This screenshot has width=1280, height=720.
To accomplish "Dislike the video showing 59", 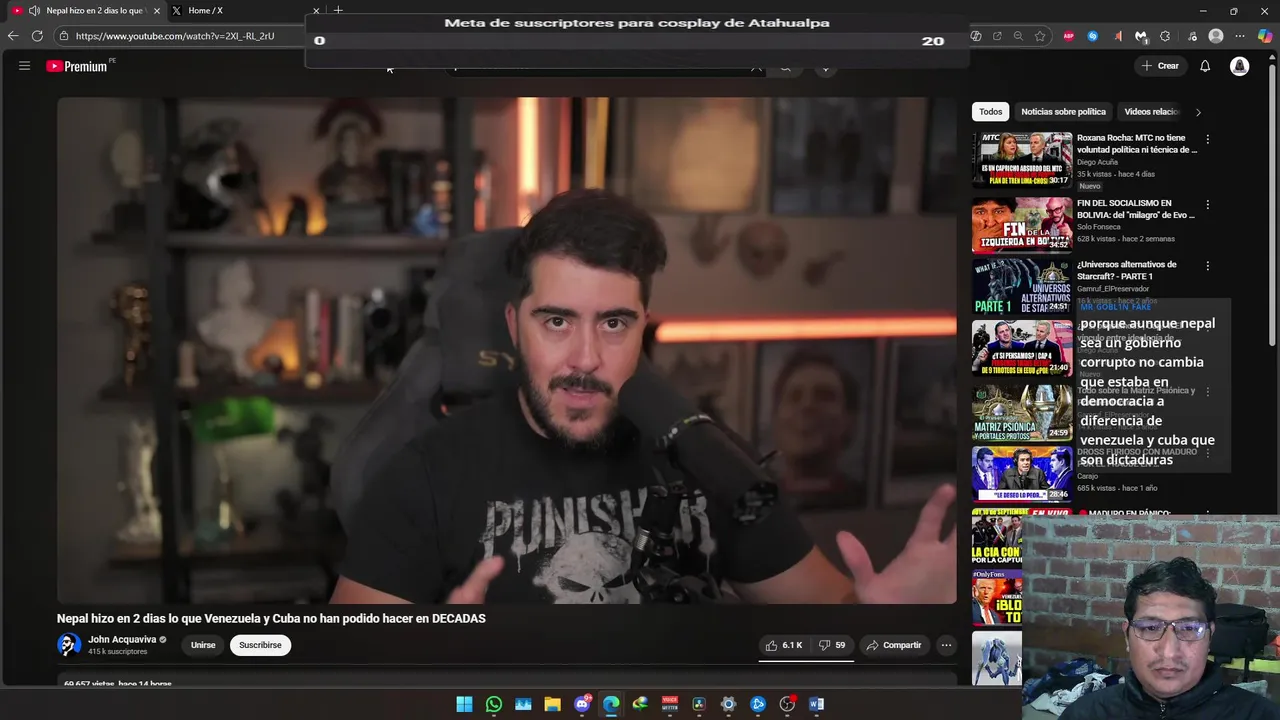I will (x=832, y=645).
